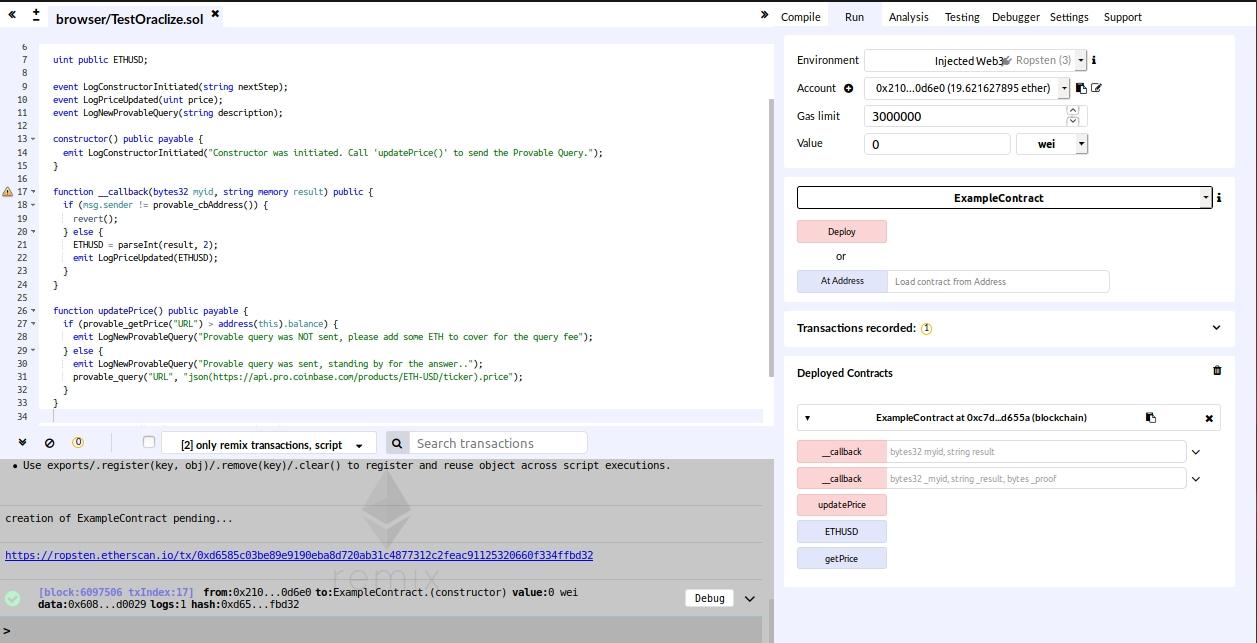Decrease the gas limit with stepper down

(1073, 121)
